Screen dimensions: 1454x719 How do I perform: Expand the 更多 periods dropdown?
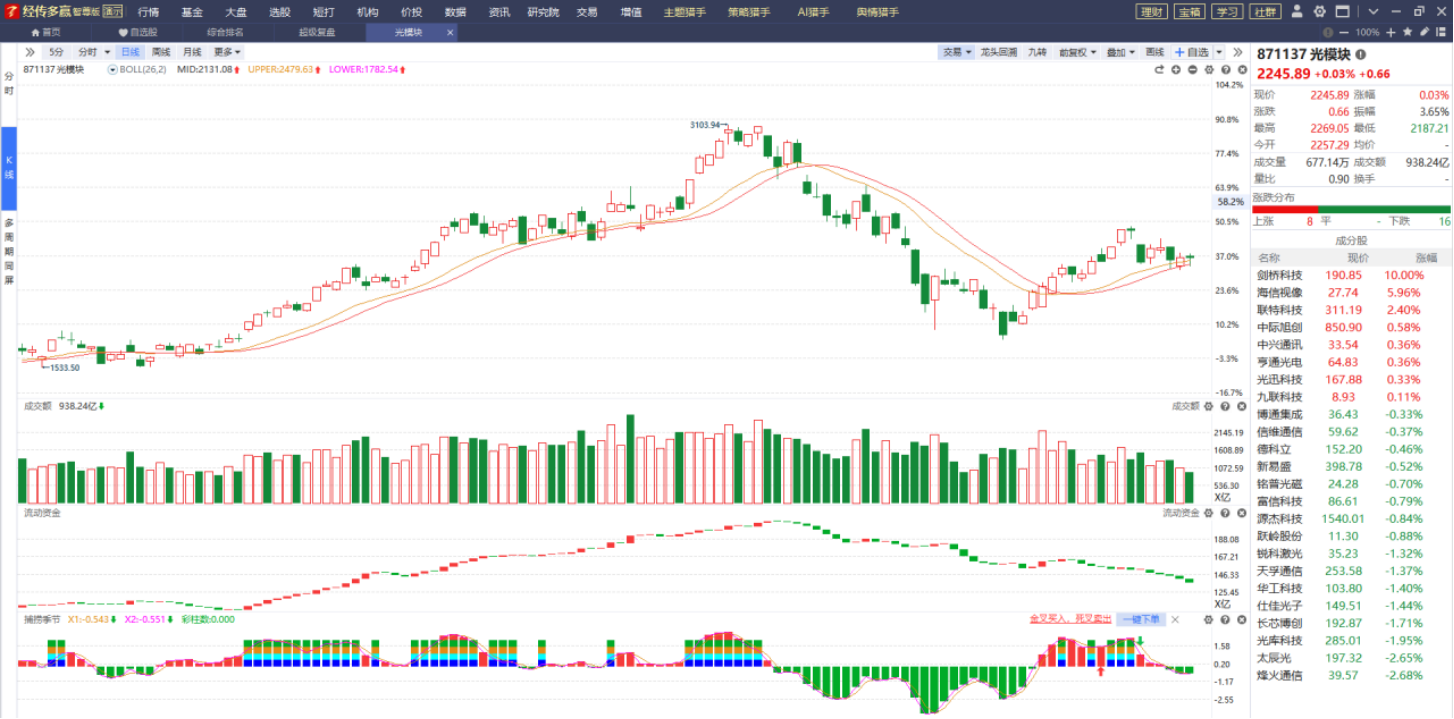pos(227,52)
